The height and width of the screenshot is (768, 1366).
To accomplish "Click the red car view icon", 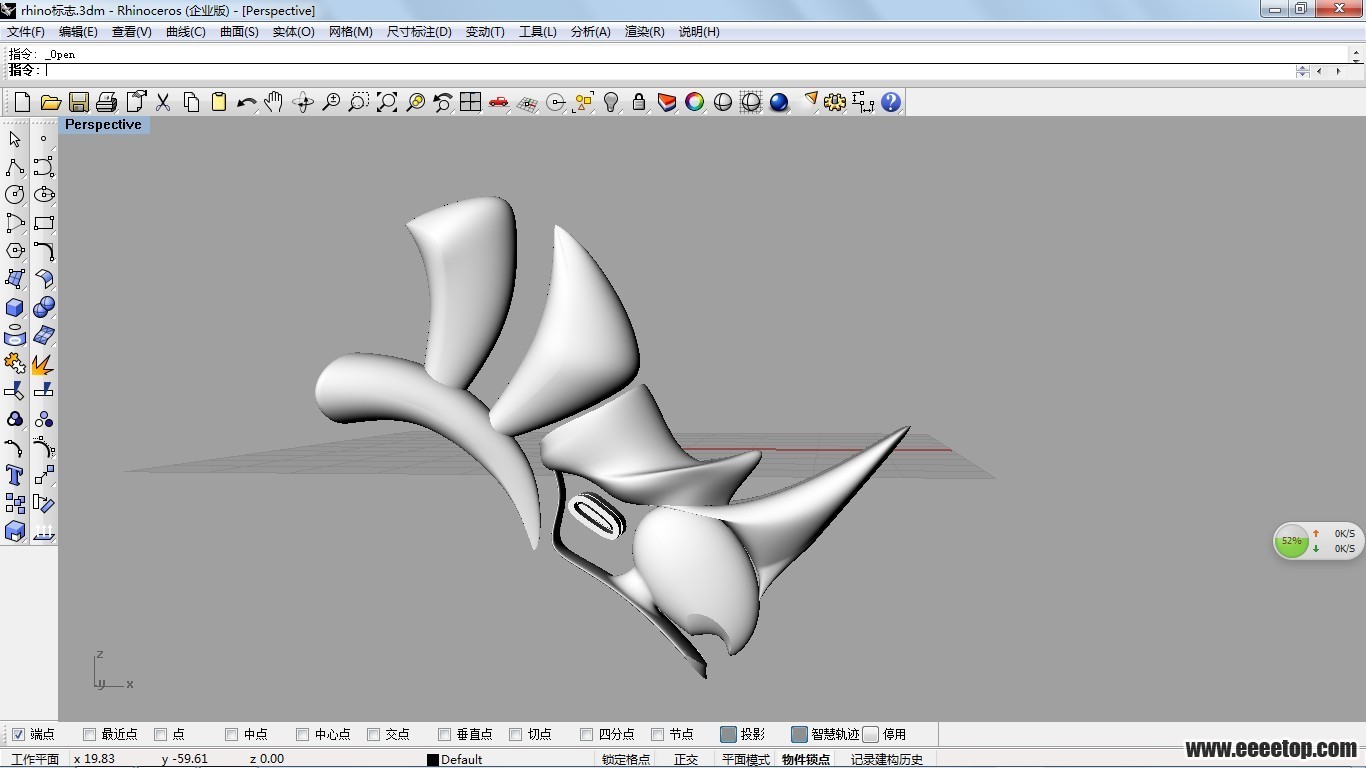I will (x=498, y=102).
